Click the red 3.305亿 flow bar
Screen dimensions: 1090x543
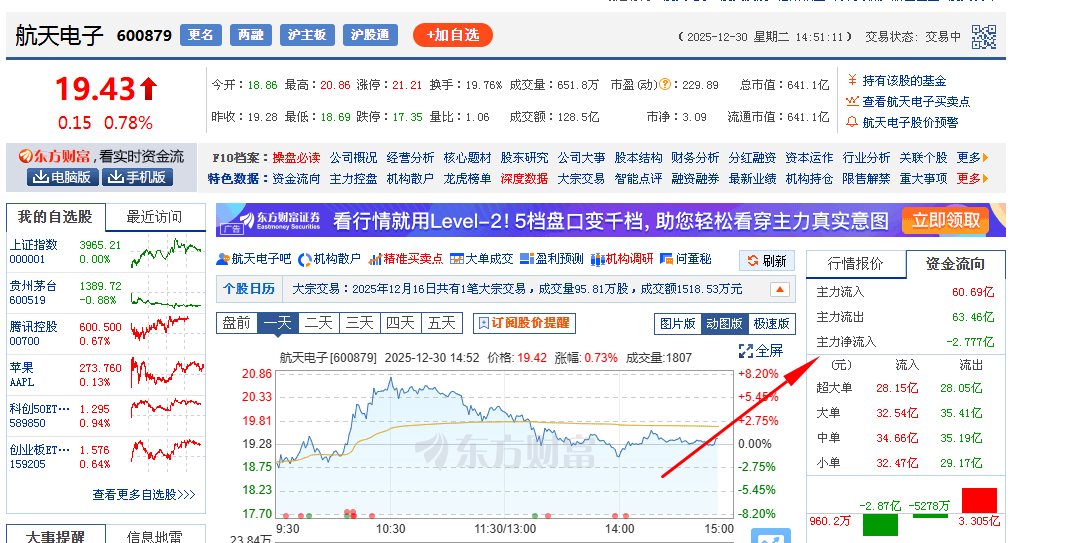(979, 501)
